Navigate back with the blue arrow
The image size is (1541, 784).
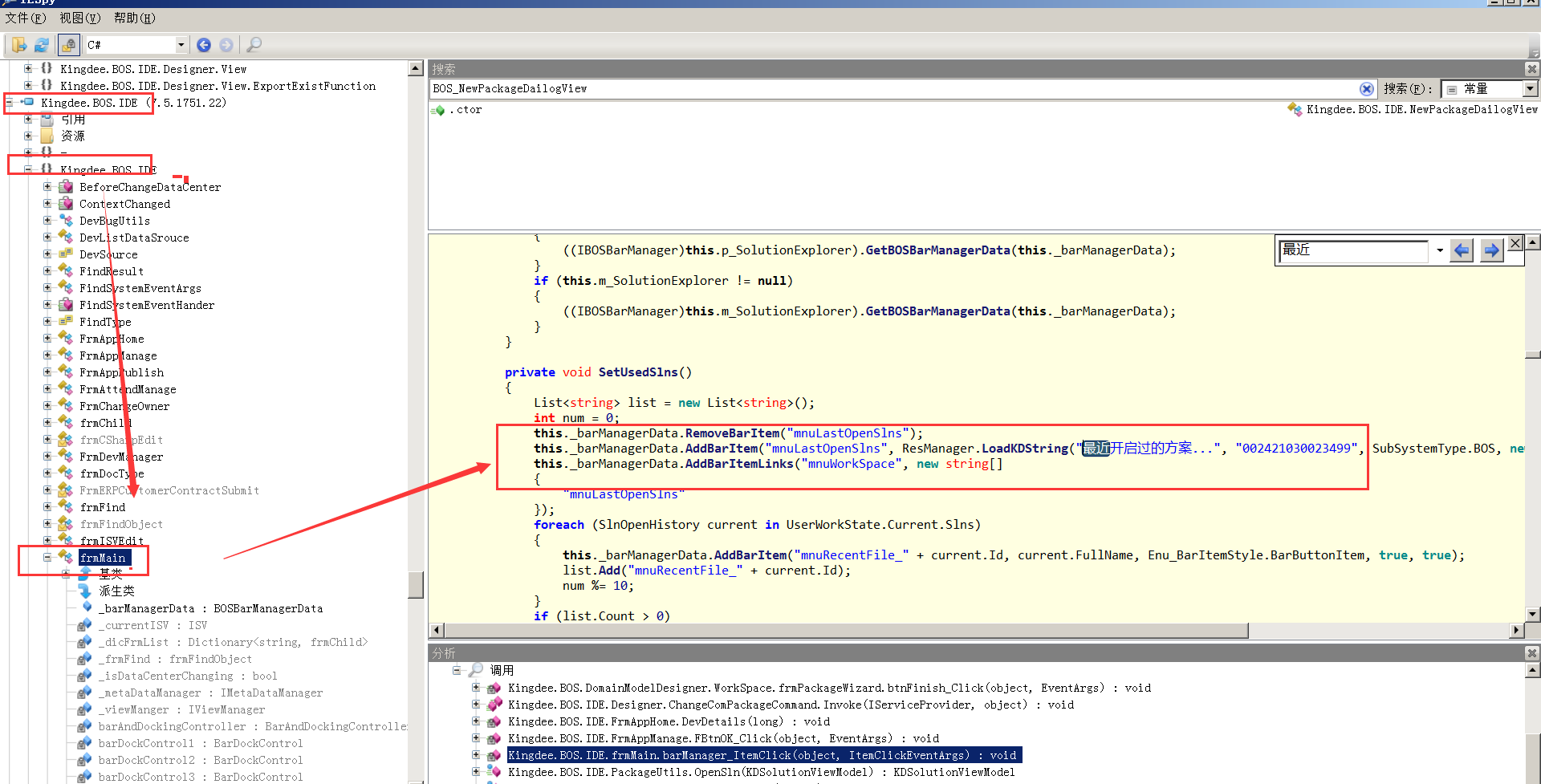[x=204, y=45]
